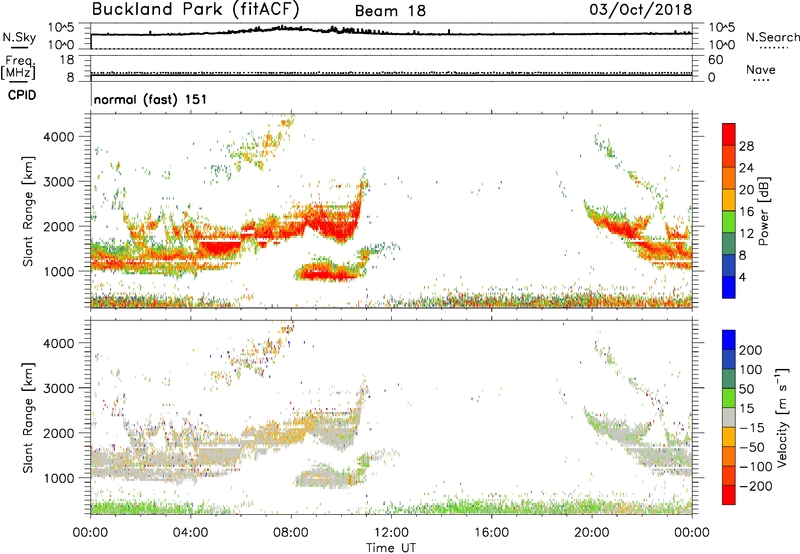This screenshot has height=554, width=800.
Task: Select the "Beam 18" label
Action: click(x=390, y=11)
